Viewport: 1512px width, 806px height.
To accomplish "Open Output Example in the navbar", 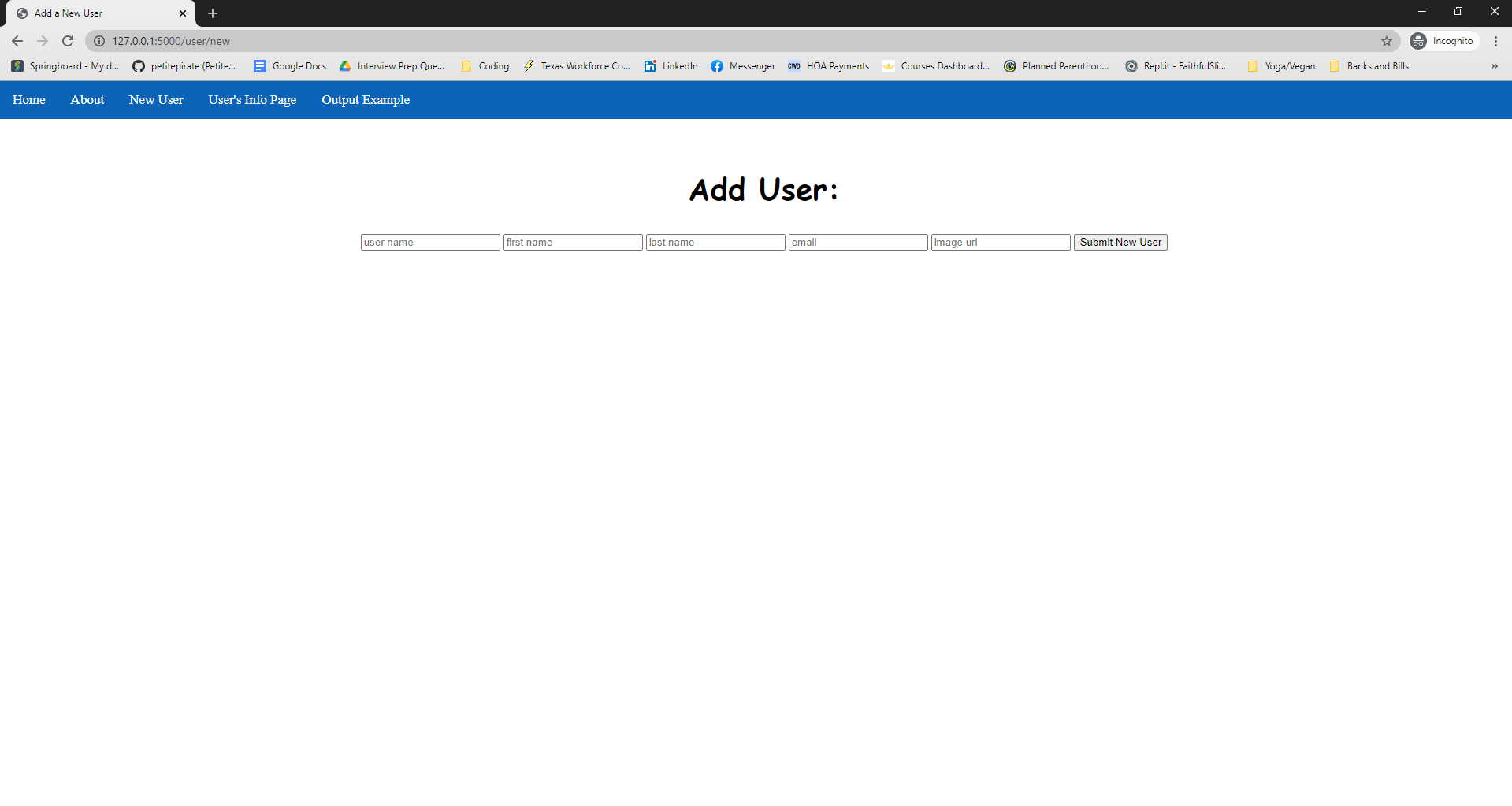I will pyautogui.click(x=366, y=100).
